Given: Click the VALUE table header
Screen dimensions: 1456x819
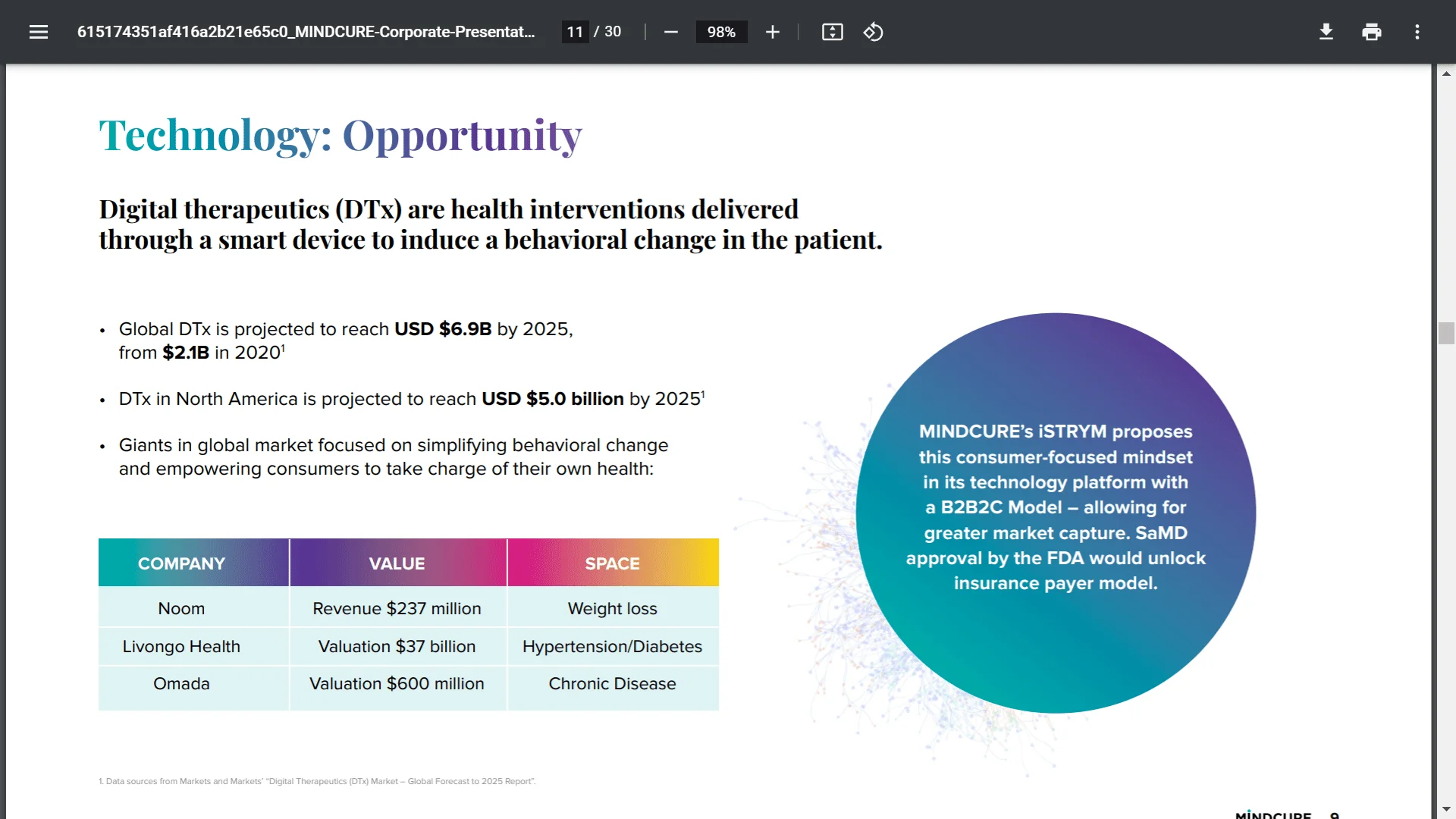Looking at the screenshot, I should pyautogui.click(x=397, y=563).
